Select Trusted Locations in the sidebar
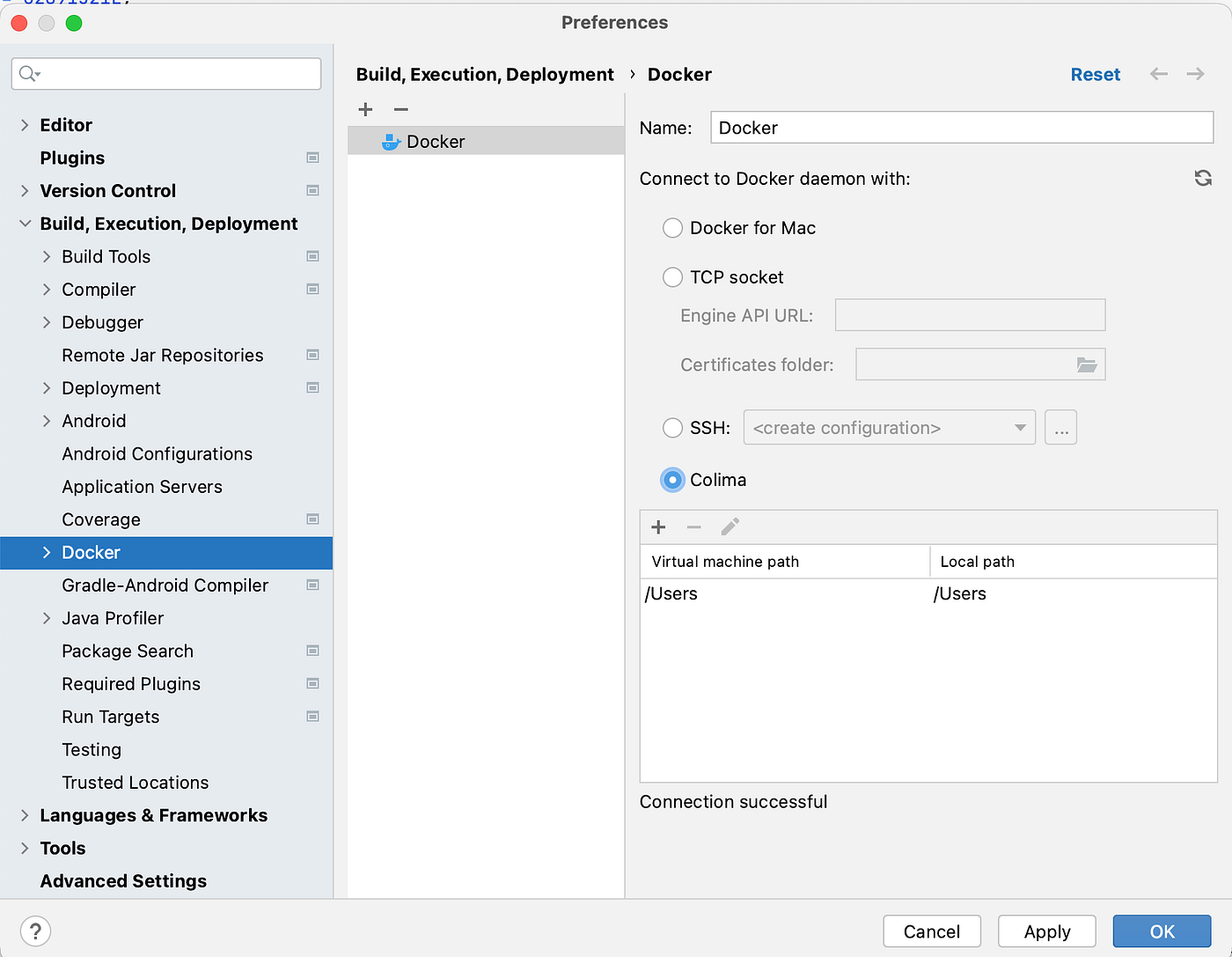The width and height of the screenshot is (1232, 957). [x=136, y=783]
